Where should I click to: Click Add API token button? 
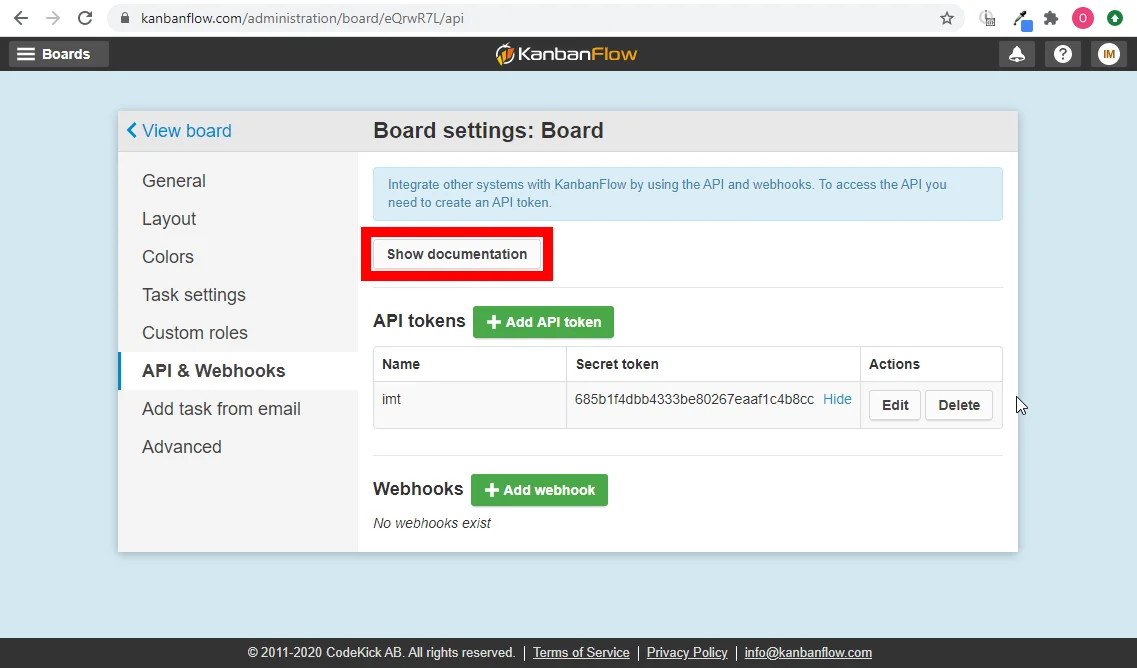[543, 322]
